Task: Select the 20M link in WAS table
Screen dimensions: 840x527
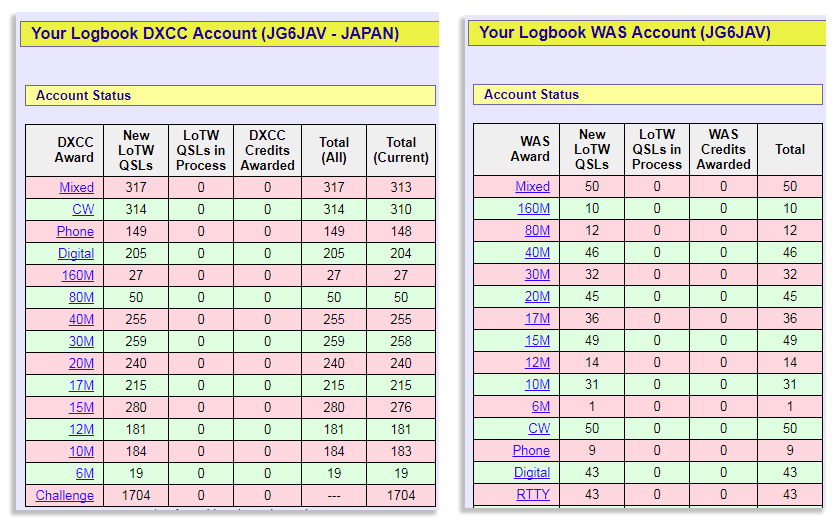Action: 537,296
